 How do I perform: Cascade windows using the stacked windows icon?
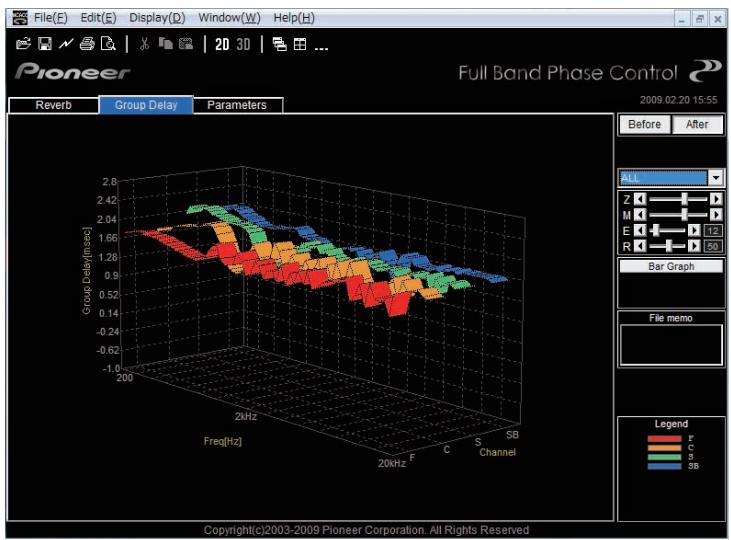click(279, 44)
